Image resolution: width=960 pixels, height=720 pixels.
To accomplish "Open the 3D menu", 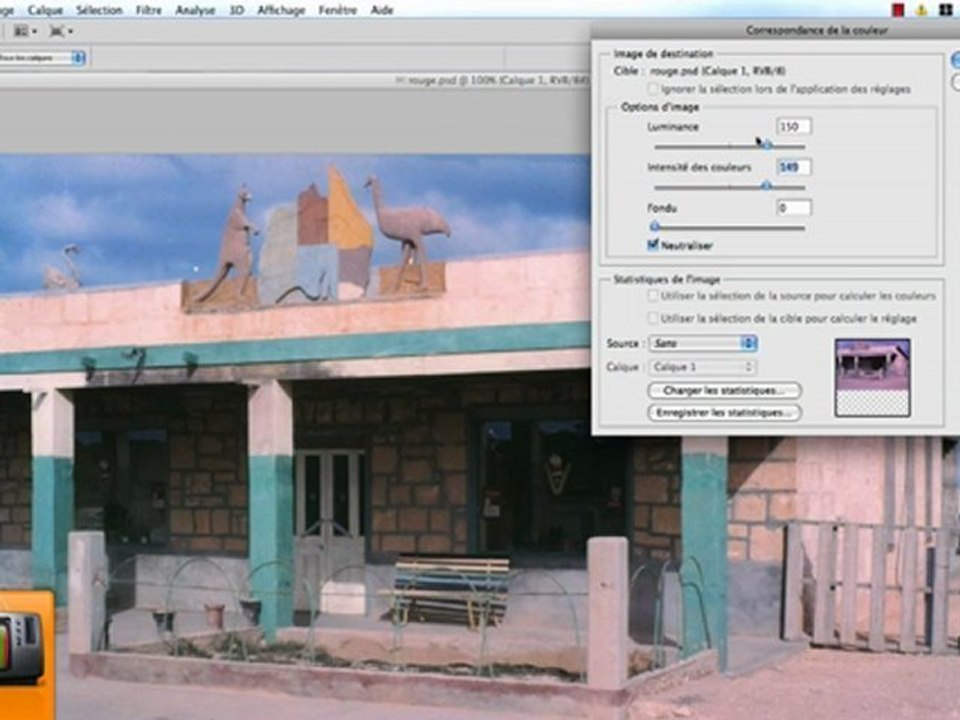I will point(237,10).
